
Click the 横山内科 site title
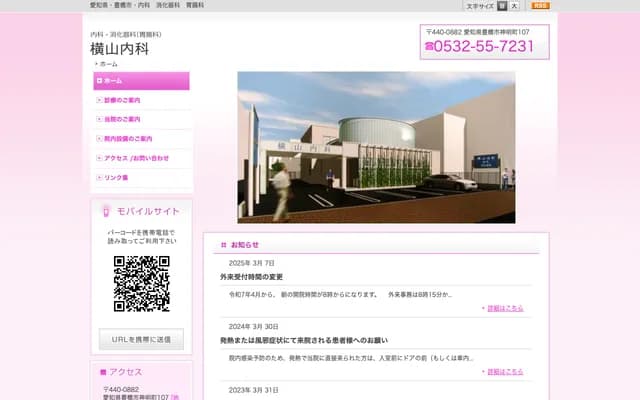pos(119,49)
